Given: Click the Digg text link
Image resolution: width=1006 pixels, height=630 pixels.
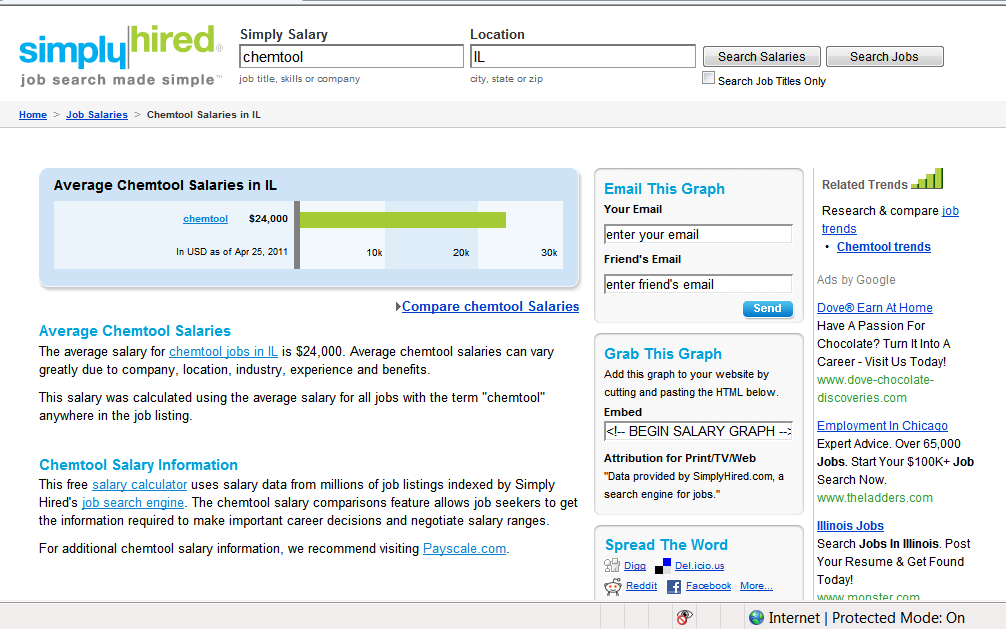Looking at the screenshot, I should [x=635, y=566].
